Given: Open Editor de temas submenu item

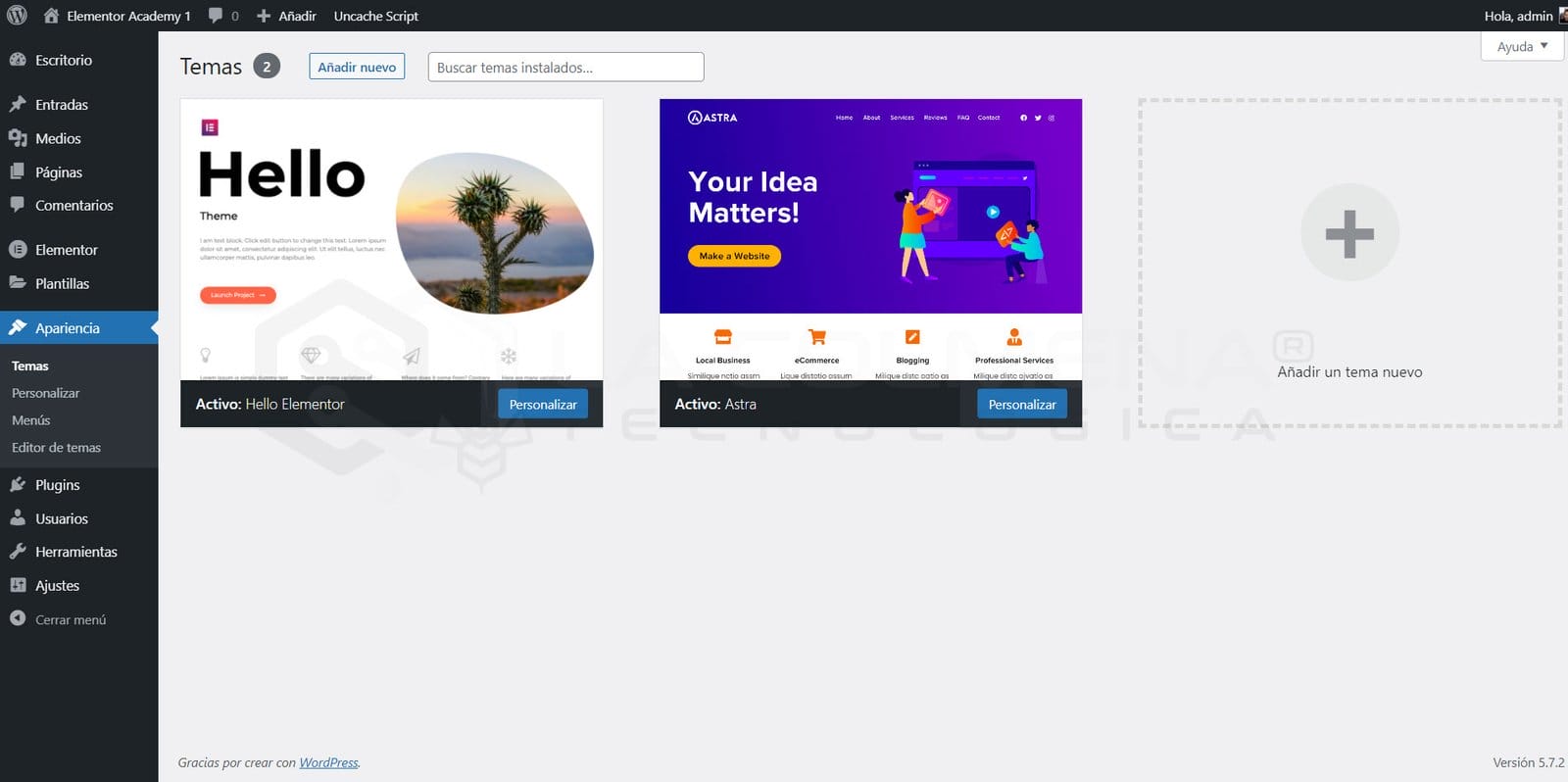Looking at the screenshot, I should point(56,448).
